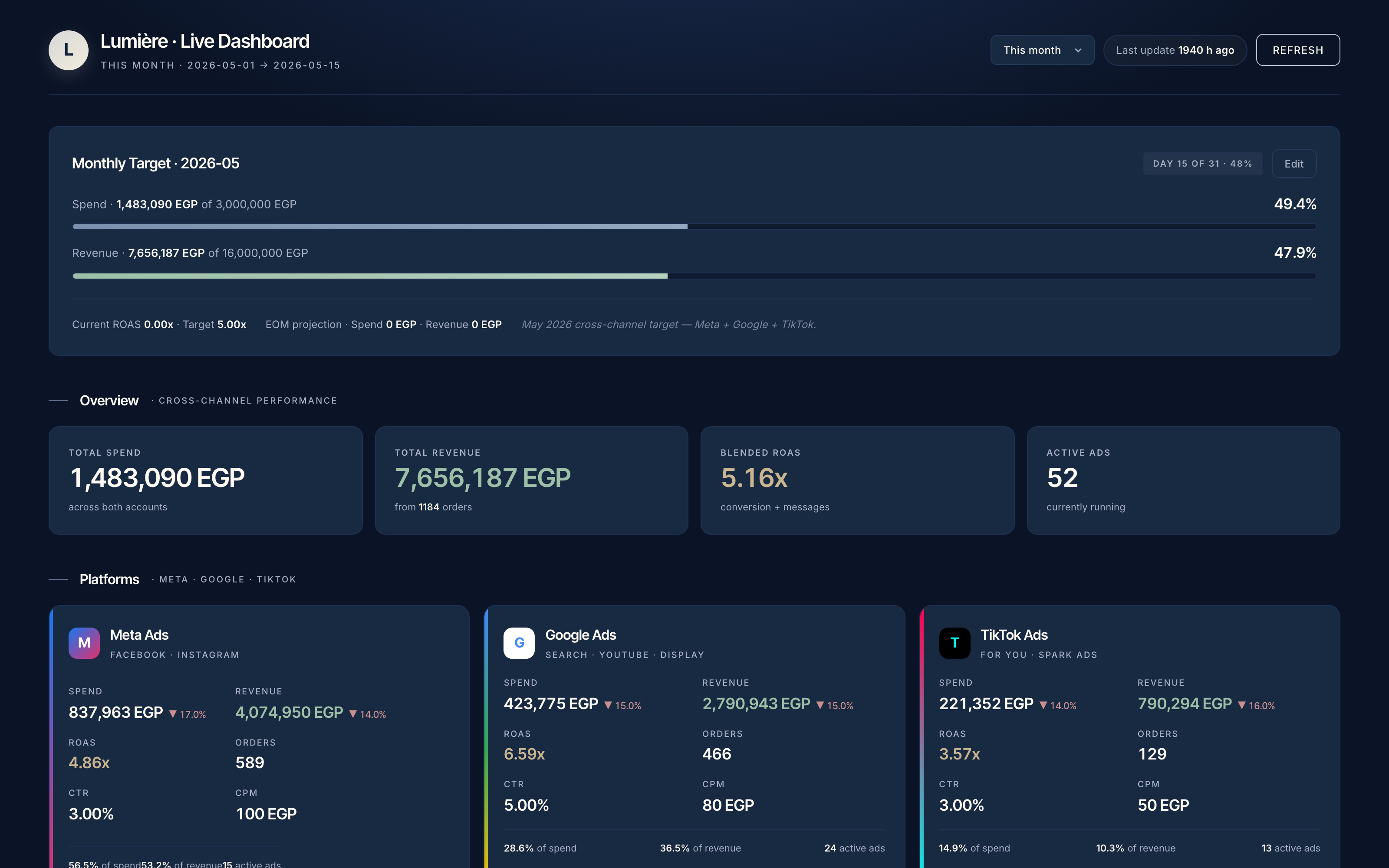The image size is (1389, 868).
Task: Click Google 36.5% of revenue text
Action: pos(700,848)
